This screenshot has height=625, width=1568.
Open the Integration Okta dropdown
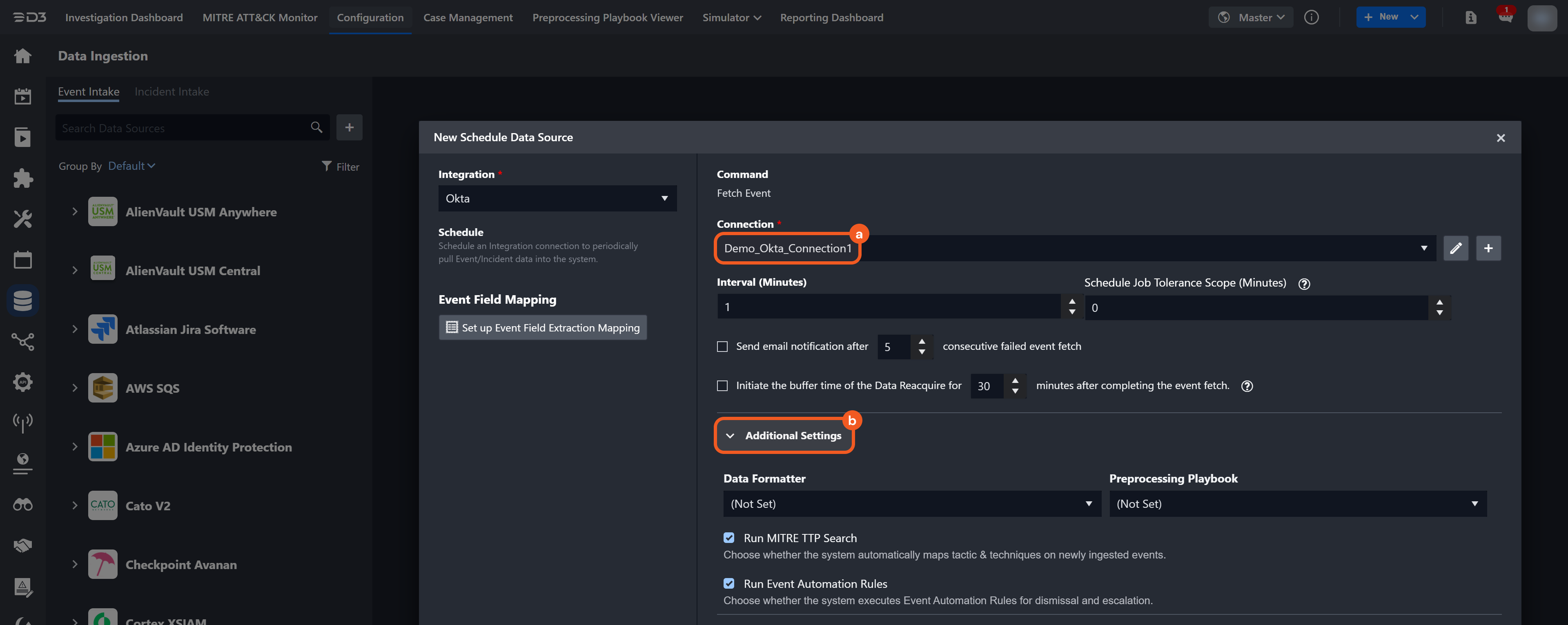(557, 198)
